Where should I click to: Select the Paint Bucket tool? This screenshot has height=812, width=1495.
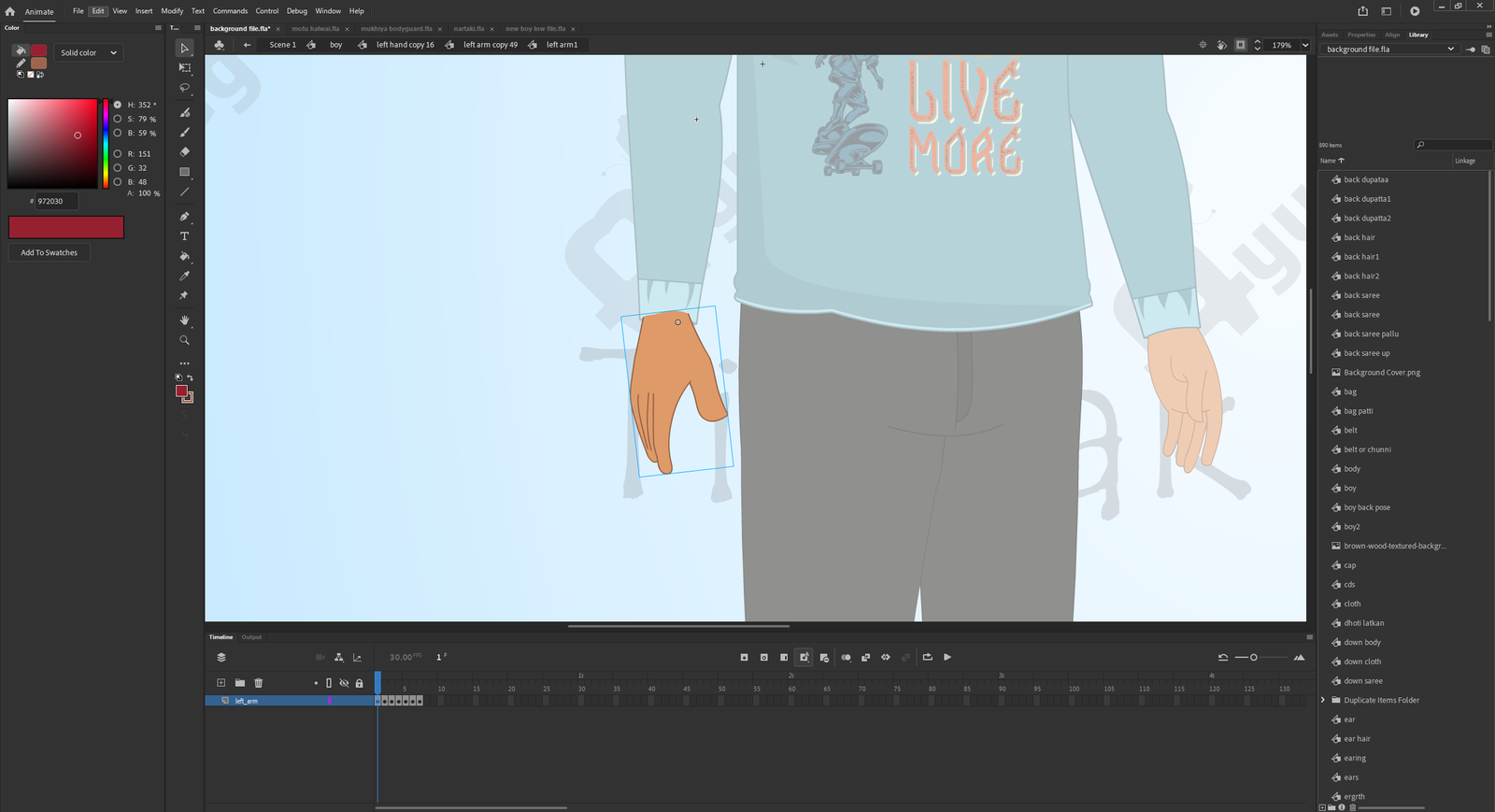(185, 256)
